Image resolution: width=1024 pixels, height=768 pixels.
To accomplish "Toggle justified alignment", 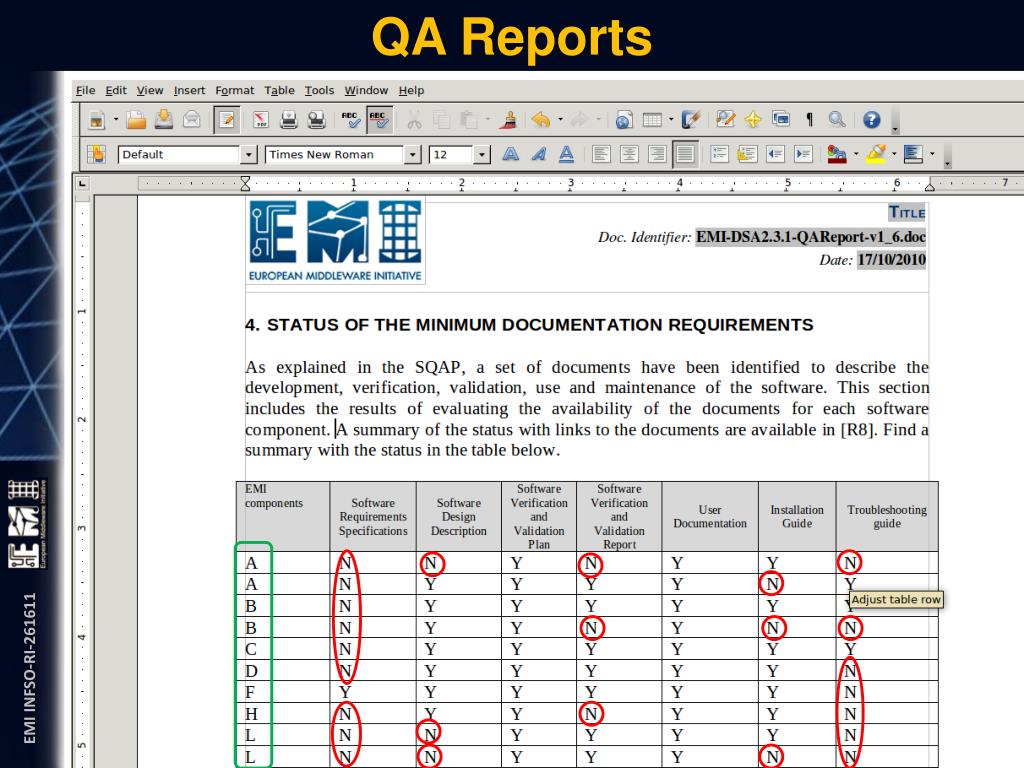I will pyautogui.click(x=685, y=155).
